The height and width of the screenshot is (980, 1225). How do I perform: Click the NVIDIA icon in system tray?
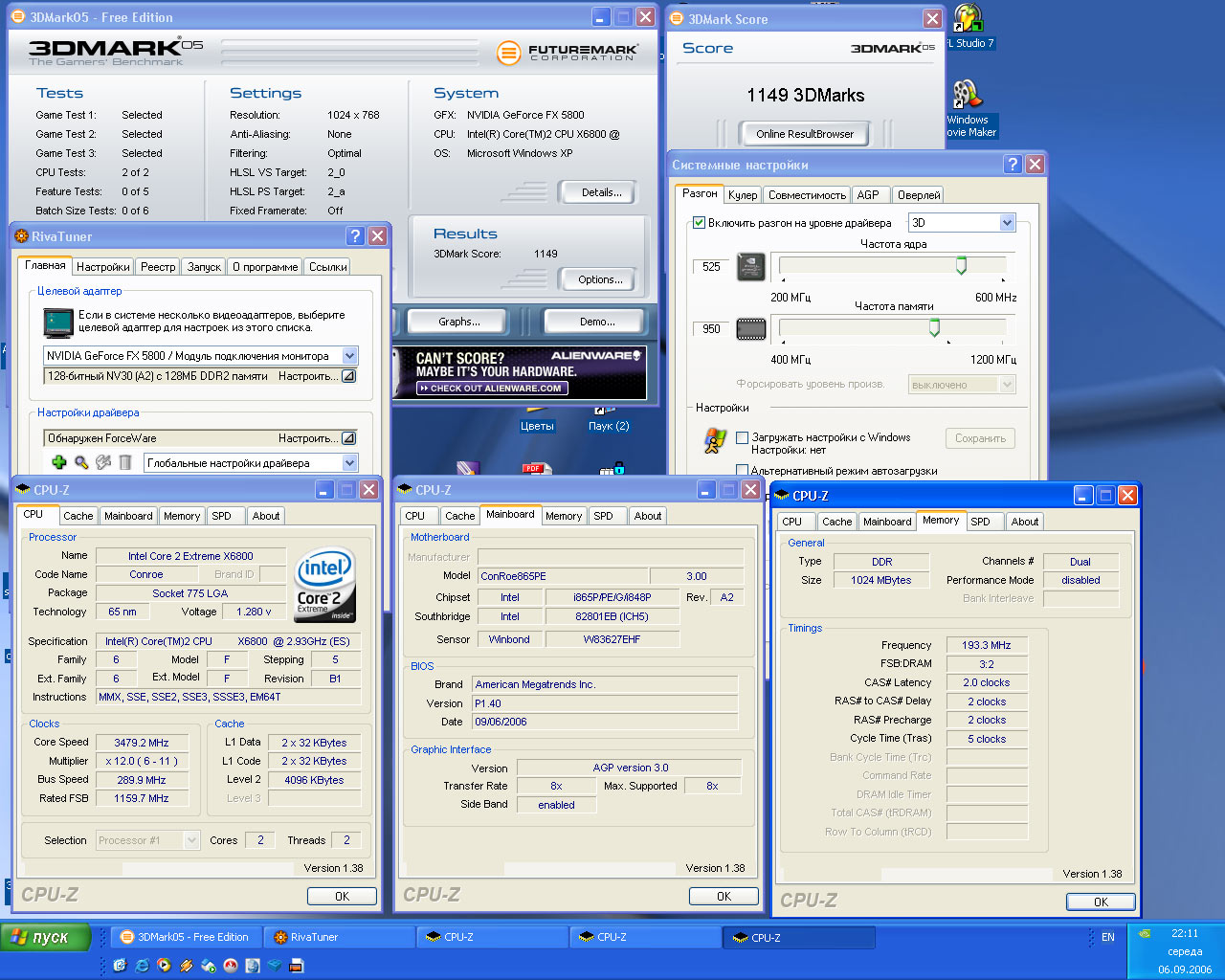1145,933
